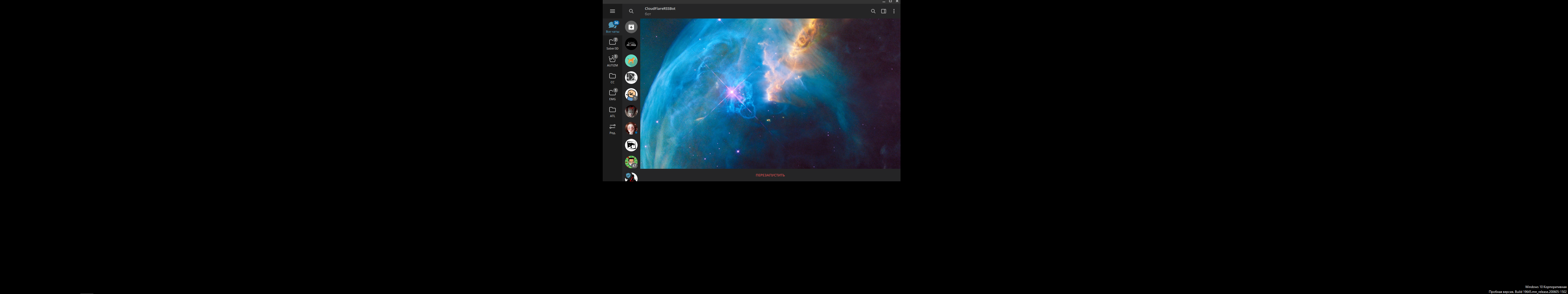Open chat with black MORG avatar
The image size is (1568, 294).
pos(631,44)
